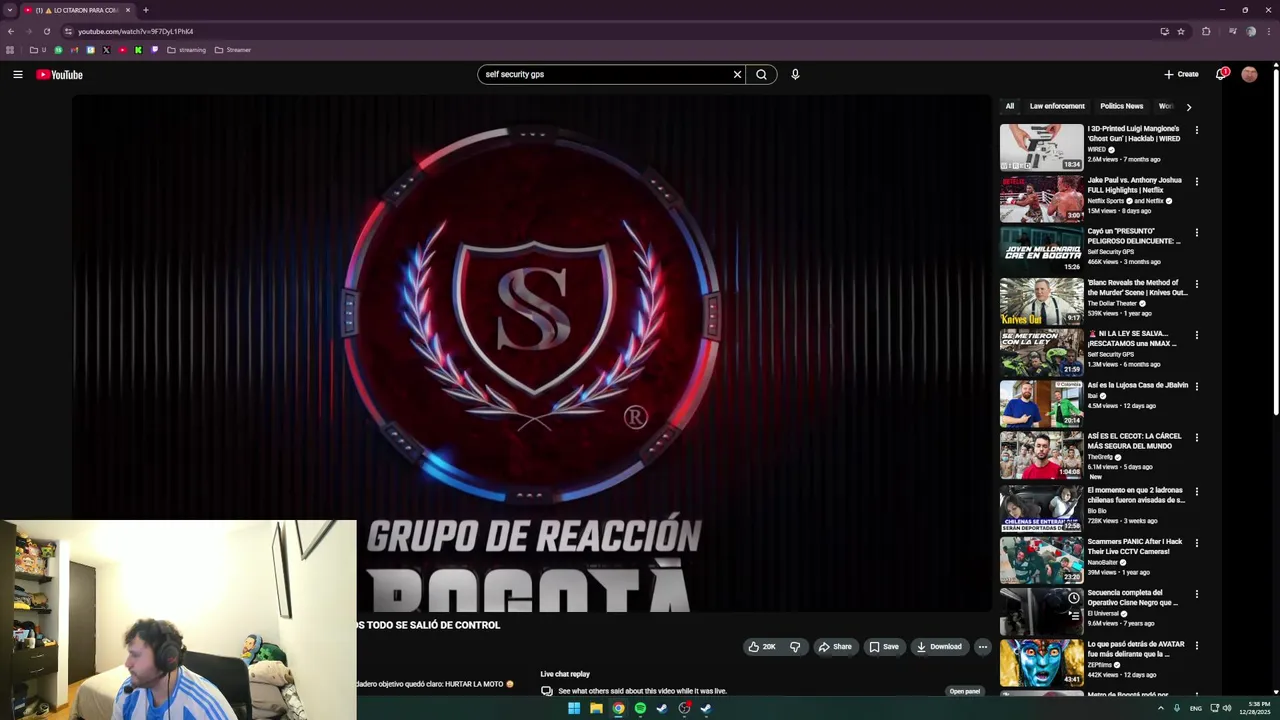Open the AVATAR ZEPfilms video title
This screenshot has width=1280, height=720.
pyautogui.click(x=1135, y=649)
